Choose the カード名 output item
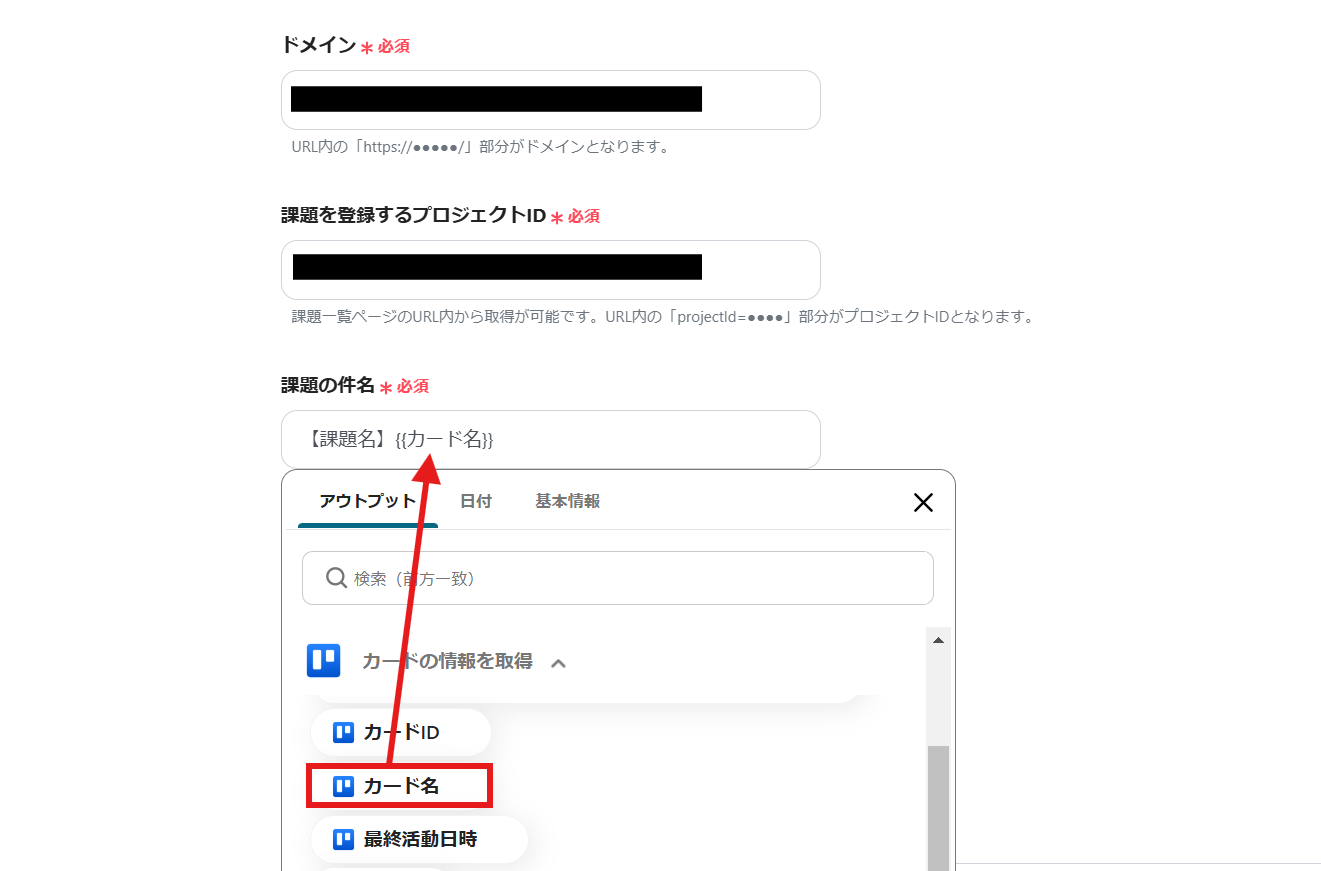The width and height of the screenshot is (1321, 871). point(399,786)
